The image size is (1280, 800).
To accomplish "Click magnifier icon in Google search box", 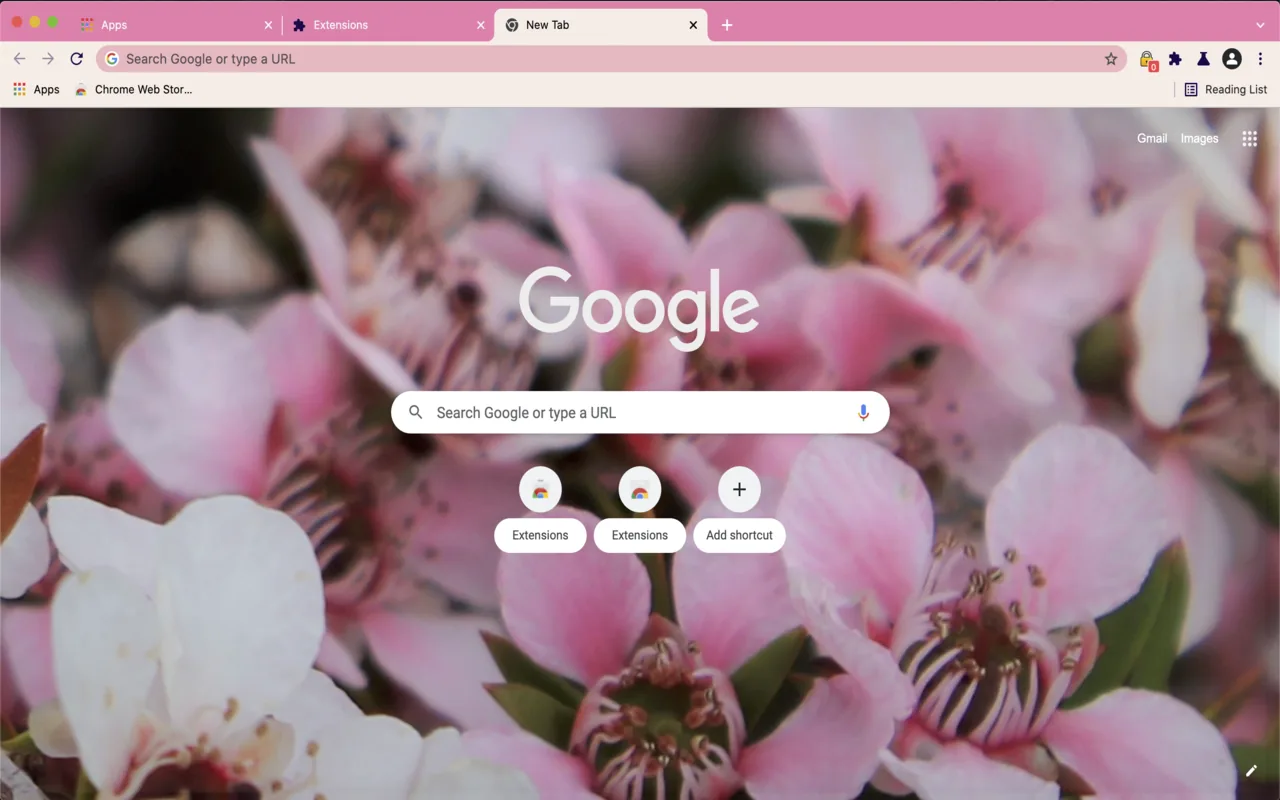I will pyautogui.click(x=416, y=412).
